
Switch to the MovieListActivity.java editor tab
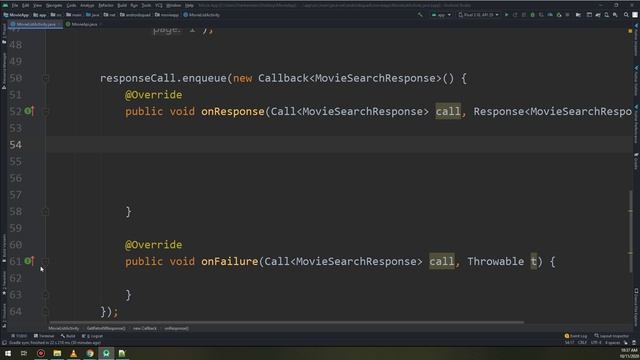click(x=35, y=24)
